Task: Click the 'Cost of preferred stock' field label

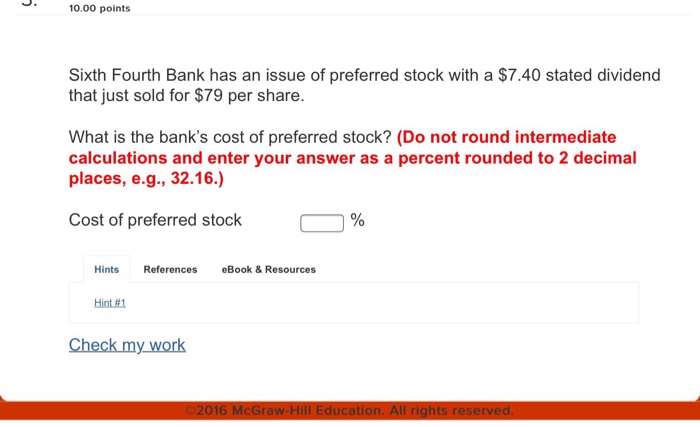Action: [x=155, y=220]
